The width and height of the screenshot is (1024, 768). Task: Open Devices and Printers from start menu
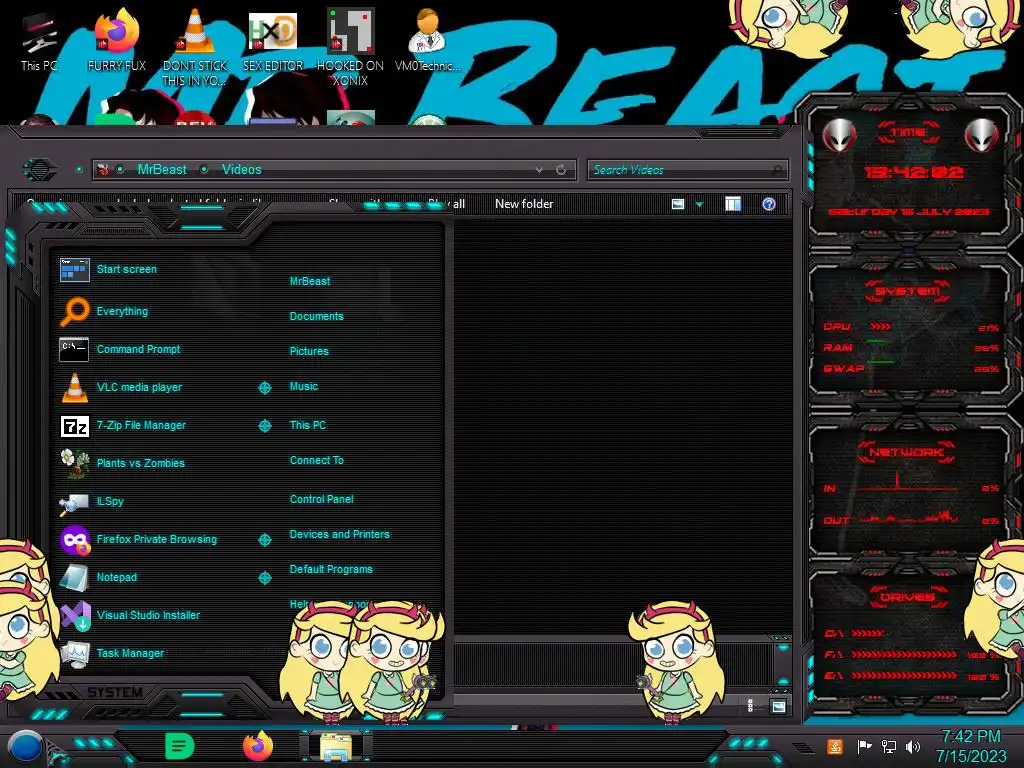pos(339,534)
